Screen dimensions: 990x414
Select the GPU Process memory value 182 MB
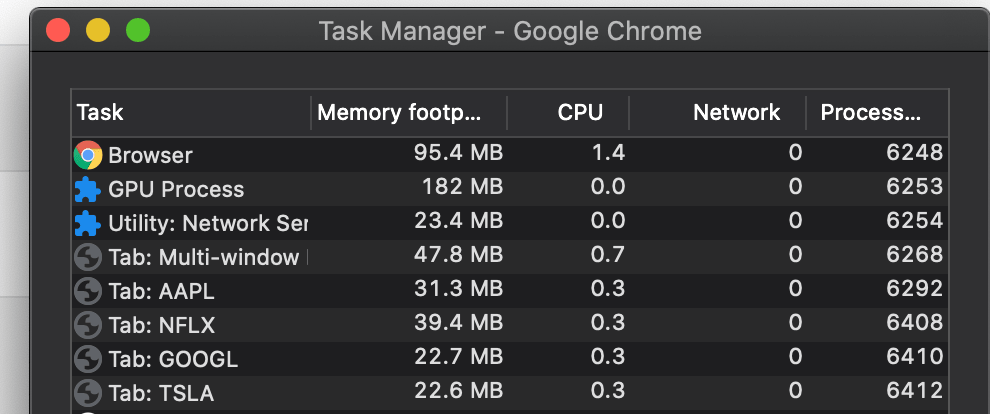tap(458, 189)
